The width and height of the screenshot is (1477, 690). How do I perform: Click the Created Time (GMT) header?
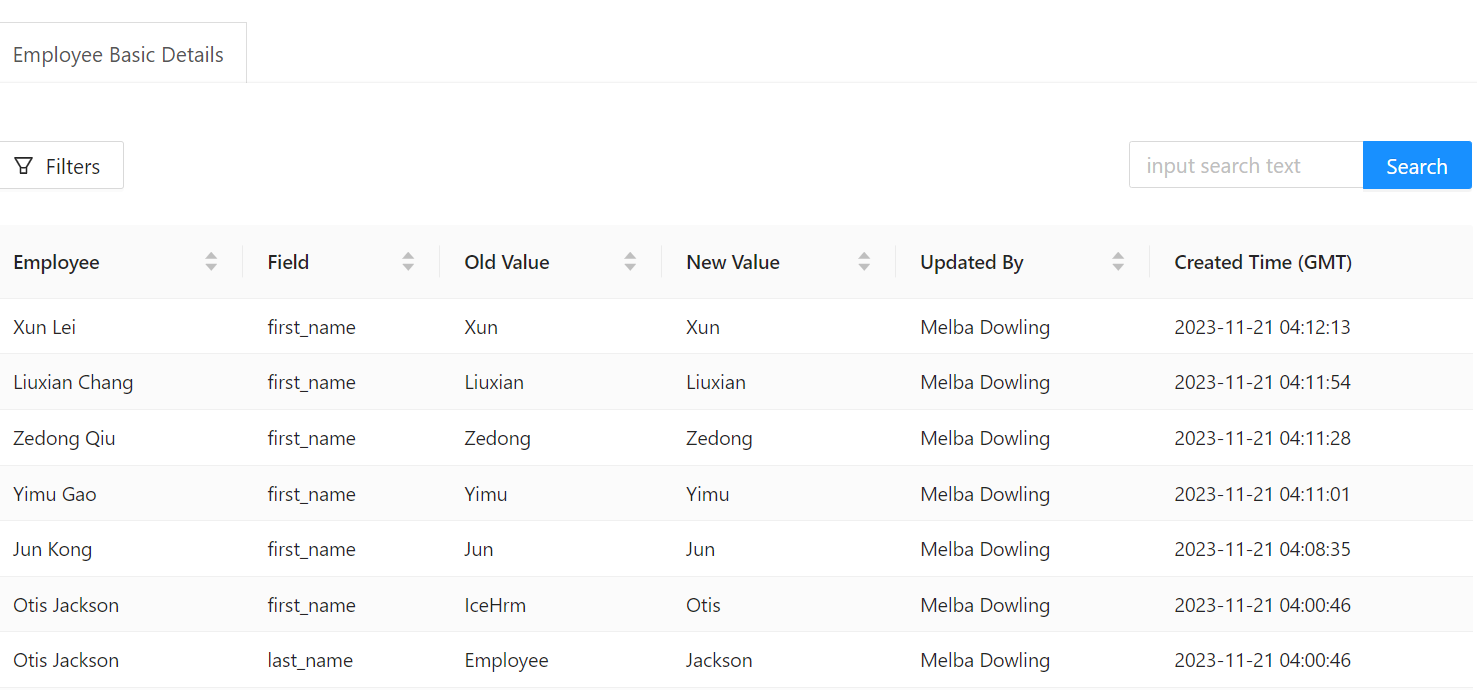1262,262
